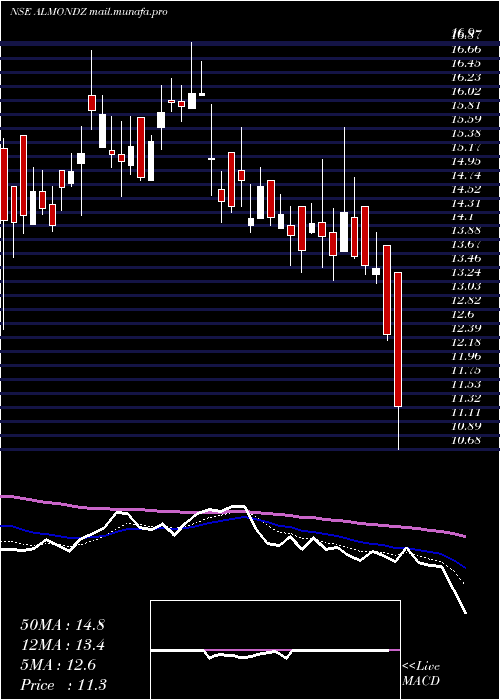Click the 14.95 price axis label

466,161
